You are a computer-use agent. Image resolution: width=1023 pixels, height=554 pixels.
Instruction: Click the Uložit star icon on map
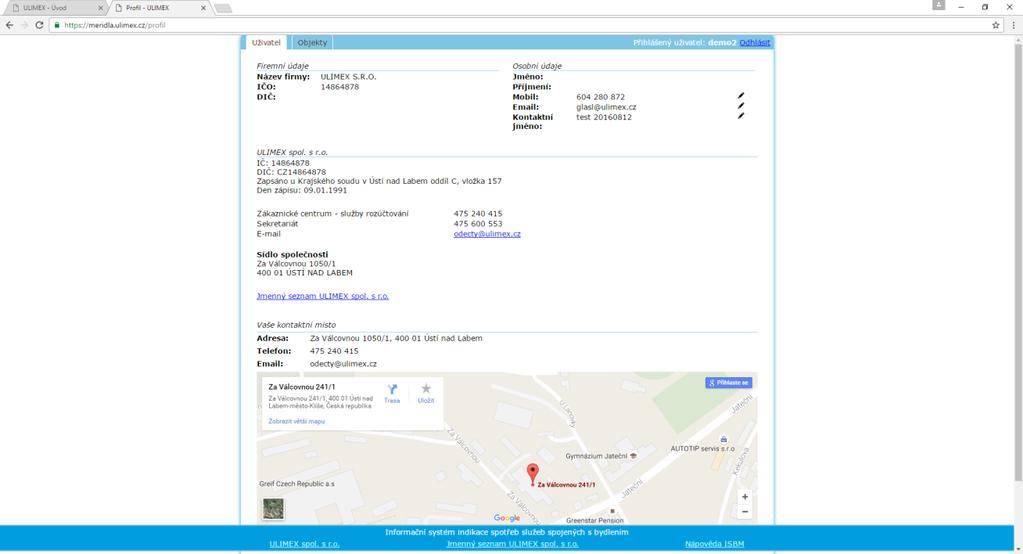tap(425, 389)
